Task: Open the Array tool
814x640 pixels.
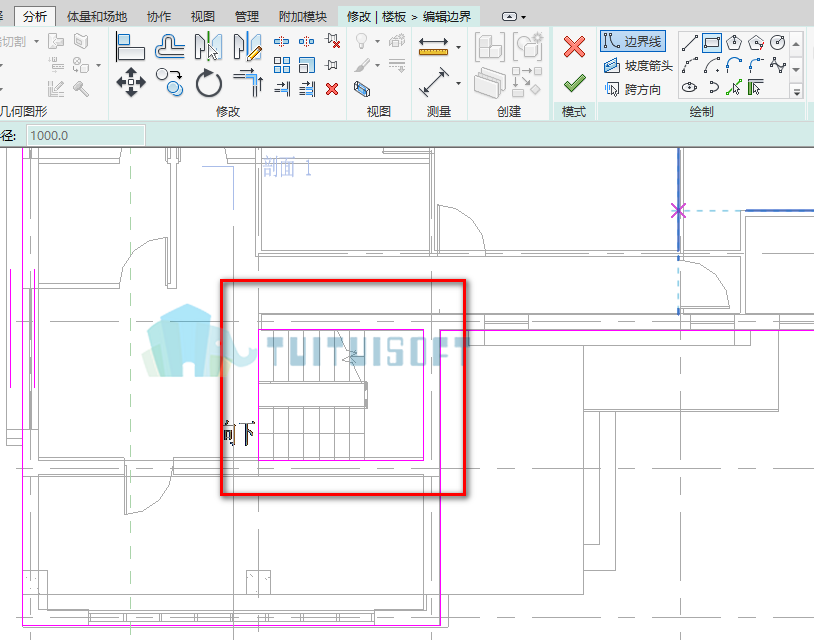Action: tap(281, 65)
